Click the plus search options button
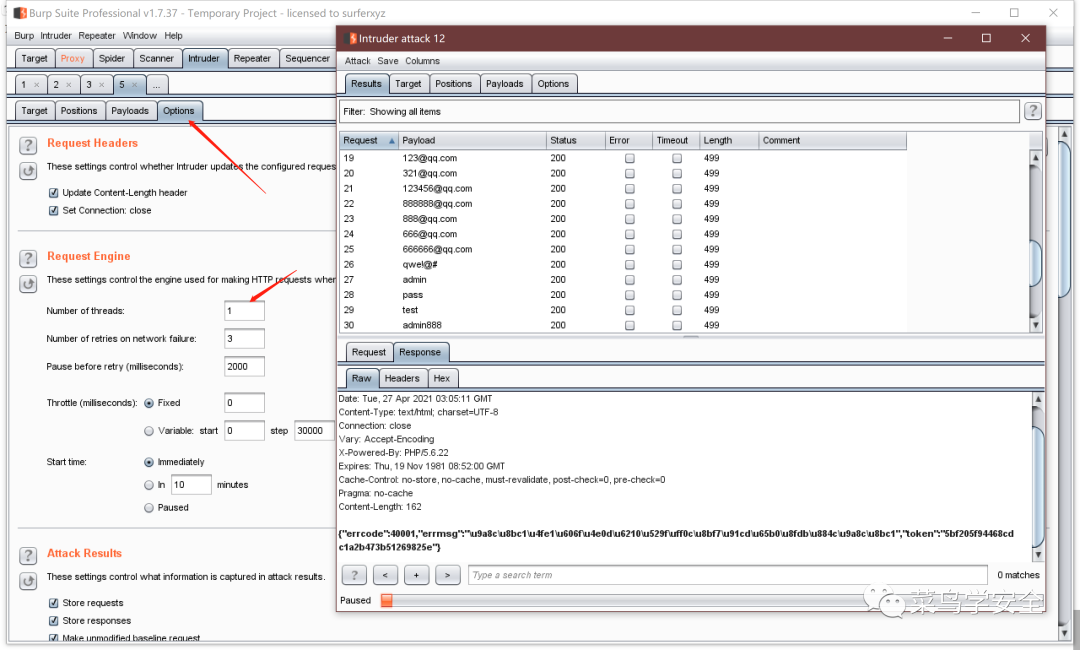This screenshot has height=650, width=1080. point(416,575)
